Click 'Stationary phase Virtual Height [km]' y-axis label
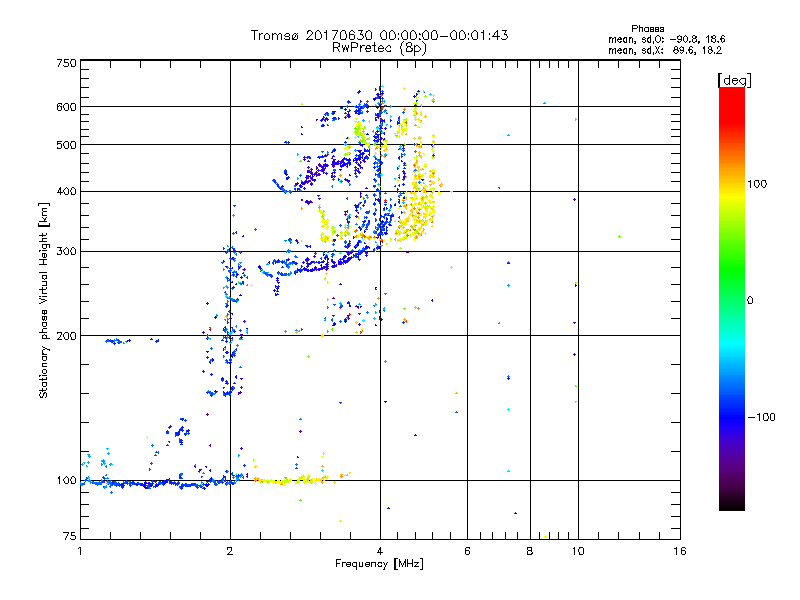This screenshot has width=800, height=600. click(43, 300)
